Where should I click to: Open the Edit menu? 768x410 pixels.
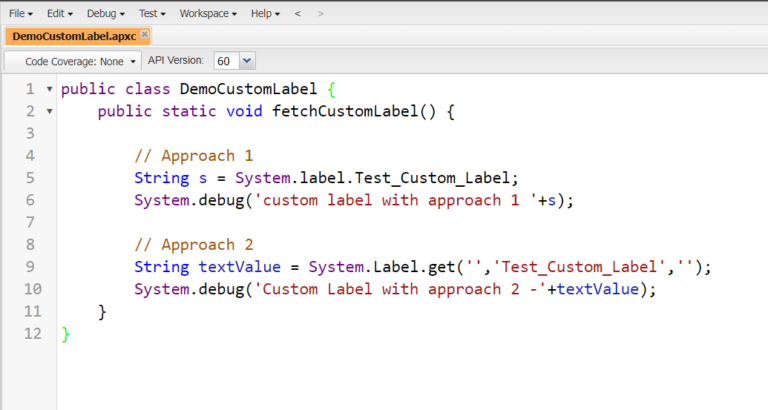coord(59,13)
